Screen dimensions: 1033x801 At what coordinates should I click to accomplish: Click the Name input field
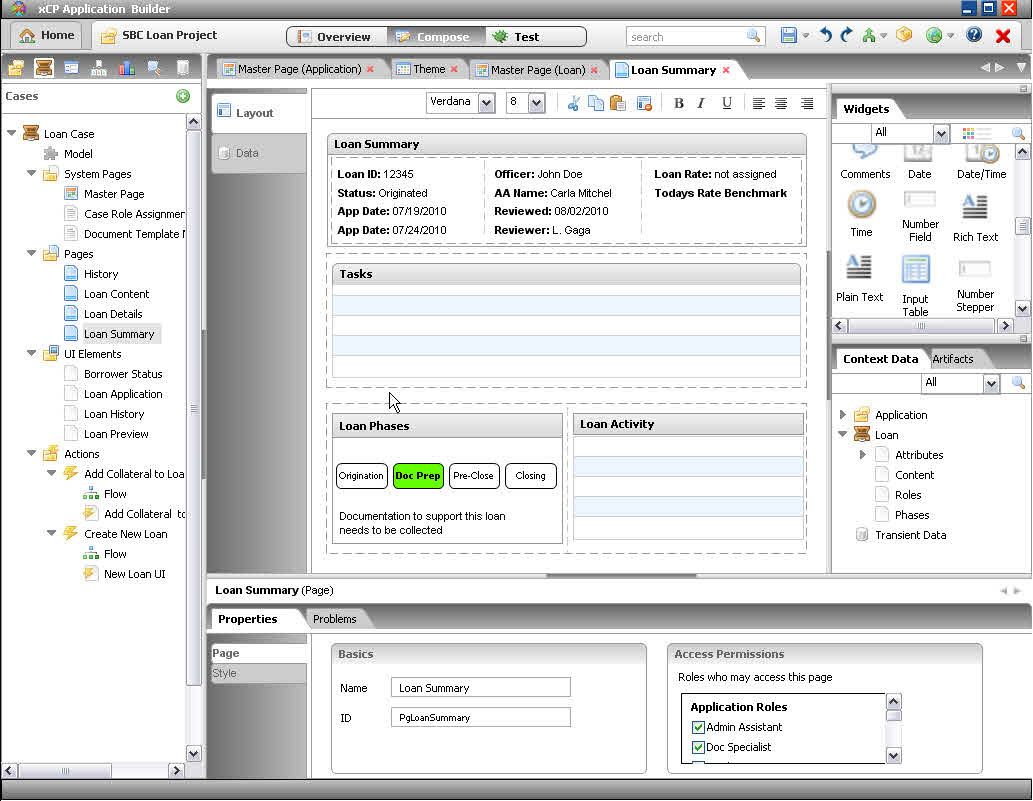click(480, 688)
